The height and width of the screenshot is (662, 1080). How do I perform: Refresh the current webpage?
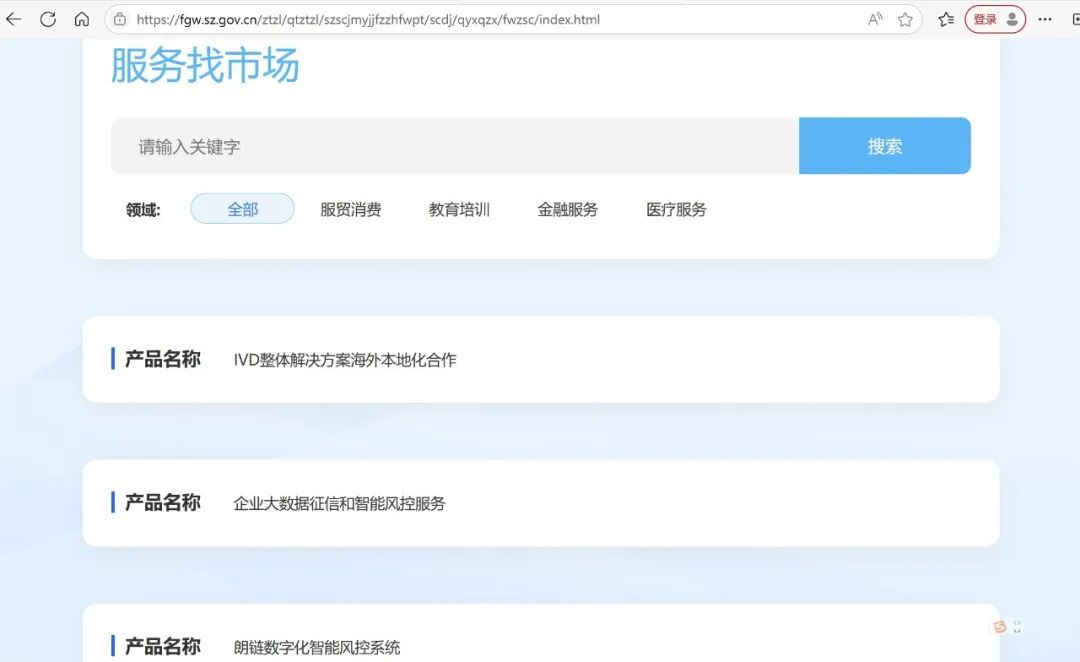47,18
